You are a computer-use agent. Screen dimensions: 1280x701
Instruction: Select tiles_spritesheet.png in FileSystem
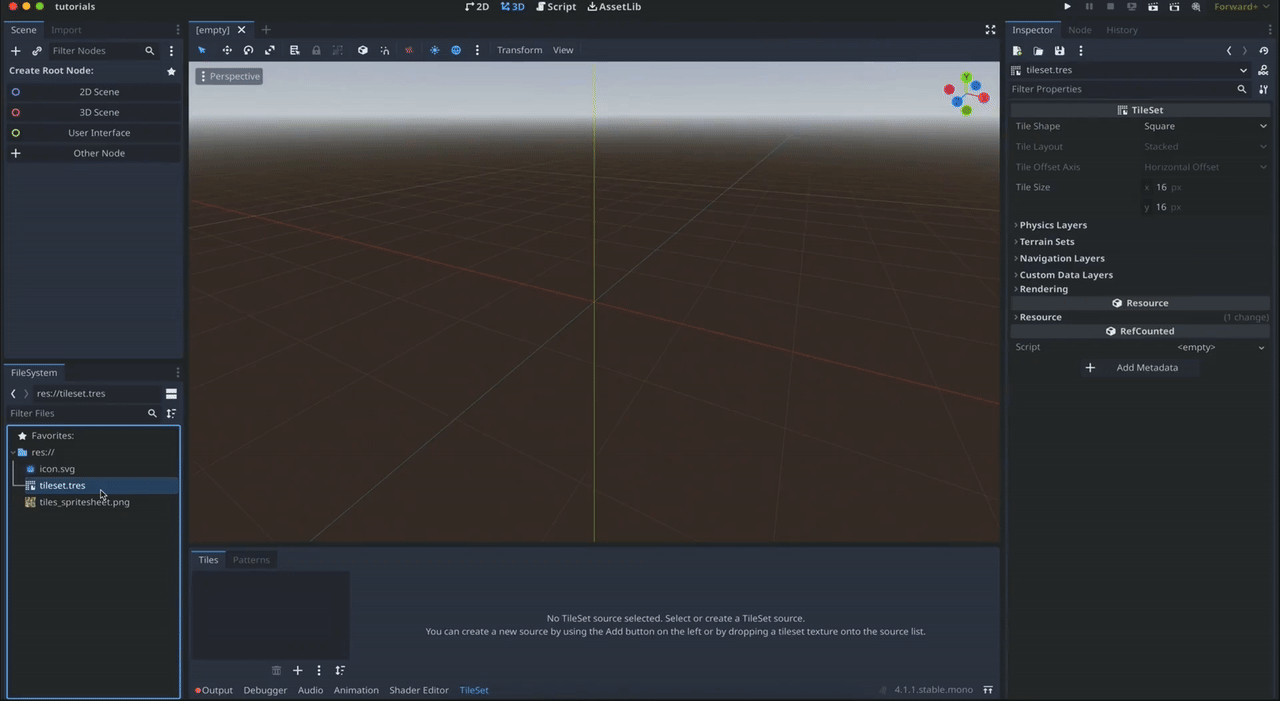pyautogui.click(x=84, y=502)
